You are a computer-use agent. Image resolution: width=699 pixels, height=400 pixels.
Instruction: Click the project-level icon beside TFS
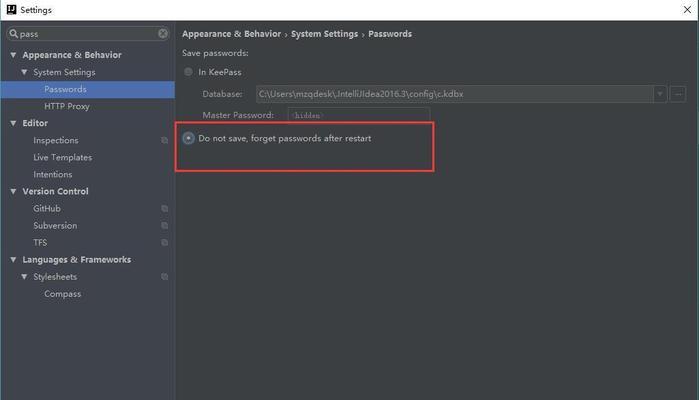click(x=164, y=243)
